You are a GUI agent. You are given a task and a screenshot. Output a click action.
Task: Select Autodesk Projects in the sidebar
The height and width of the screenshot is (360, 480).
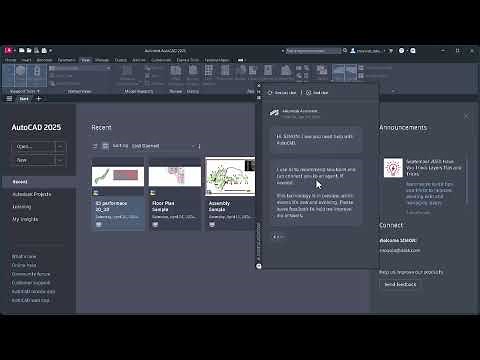pyautogui.click(x=32, y=194)
